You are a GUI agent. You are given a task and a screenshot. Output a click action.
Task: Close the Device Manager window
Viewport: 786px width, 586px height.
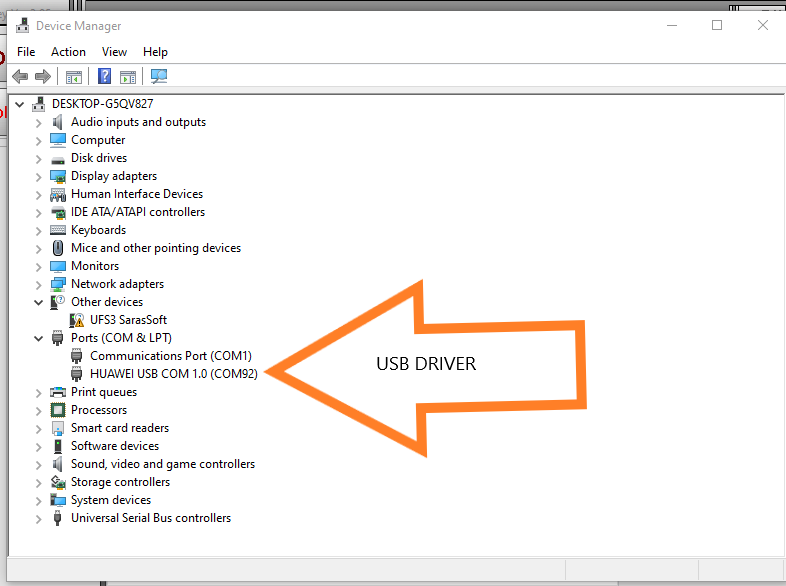point(762,25)
